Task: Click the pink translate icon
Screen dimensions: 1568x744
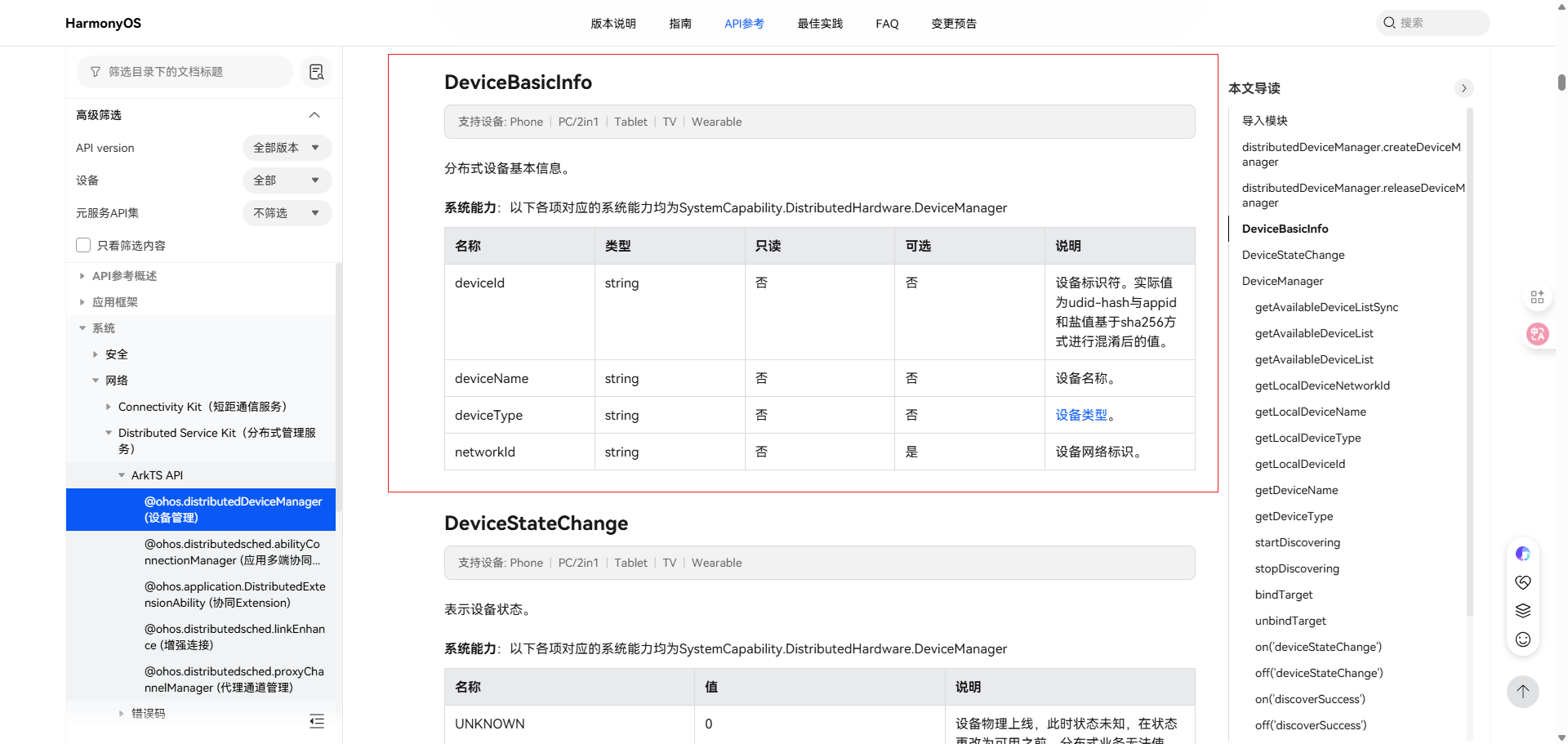Action: coord(1537,333)
